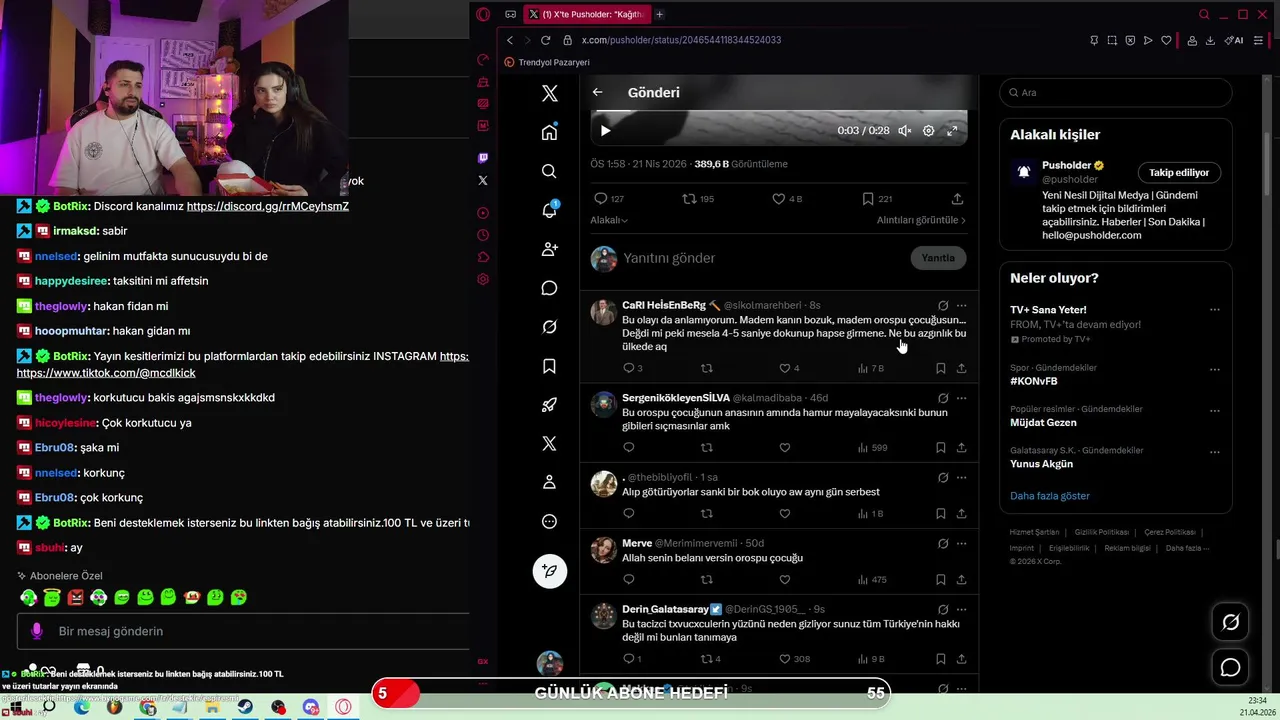Viewport: 1280px width, 720px height.
Task: Open X Bookmarks icon in sidebar
Action: point(549,366)
